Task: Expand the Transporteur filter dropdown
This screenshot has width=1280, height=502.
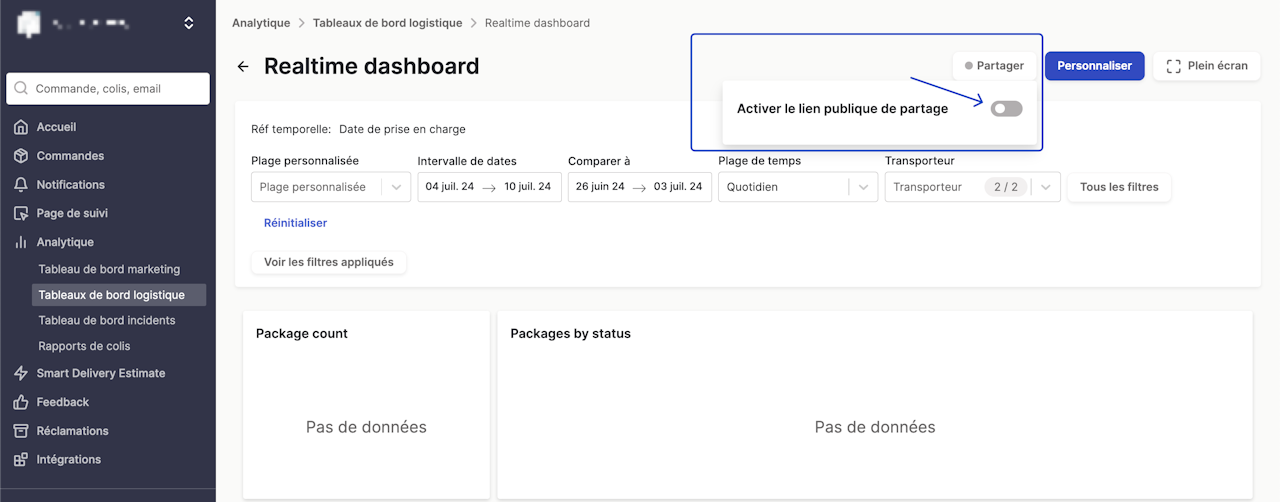Action: (x=1046, y=187)
